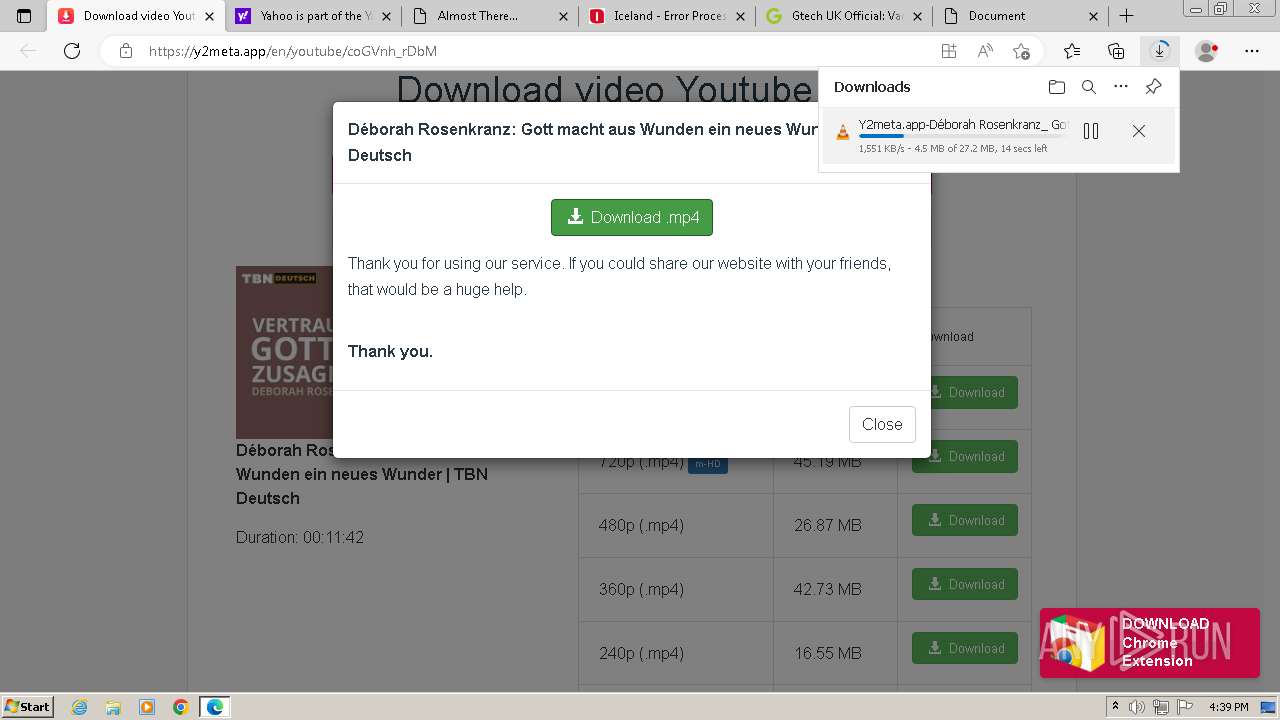This screenshot has width=1280, height=720.
Task: Open downloads folder icon
Action: pyautogui.click(x=1057, y=87)
